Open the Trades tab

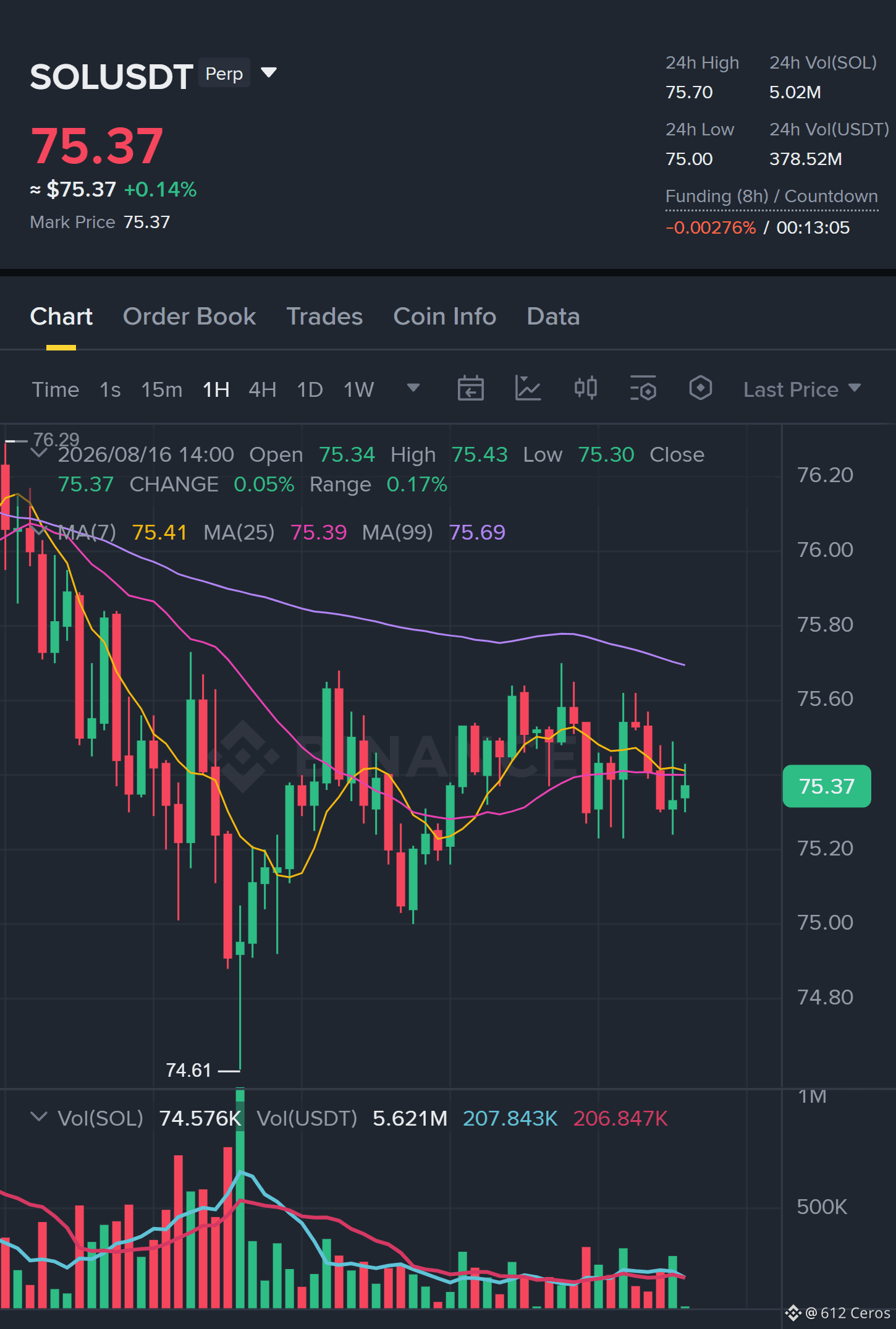(324, 316)
